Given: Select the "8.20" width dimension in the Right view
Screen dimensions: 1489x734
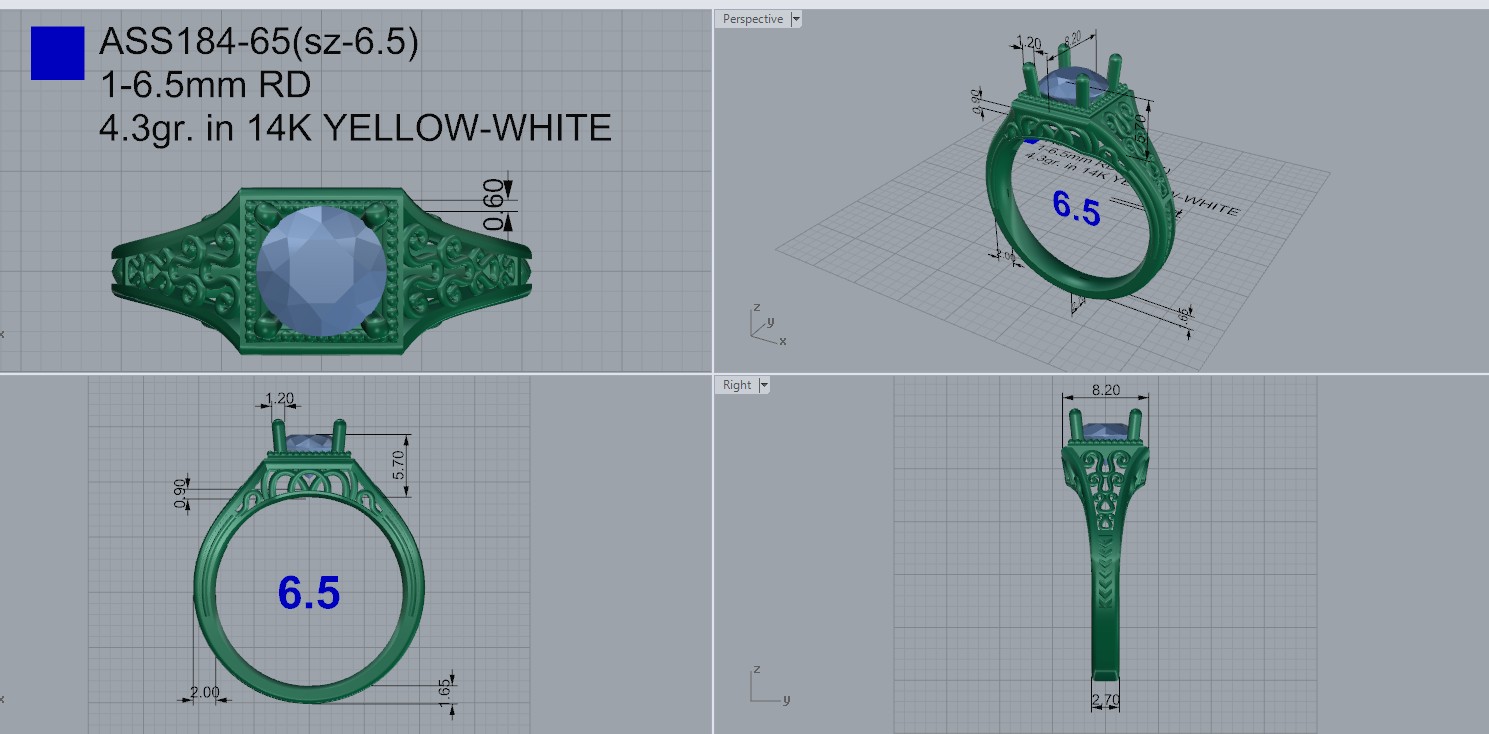Looking at the screenshot, I should pyautogui.click(x=1105, y=390).
